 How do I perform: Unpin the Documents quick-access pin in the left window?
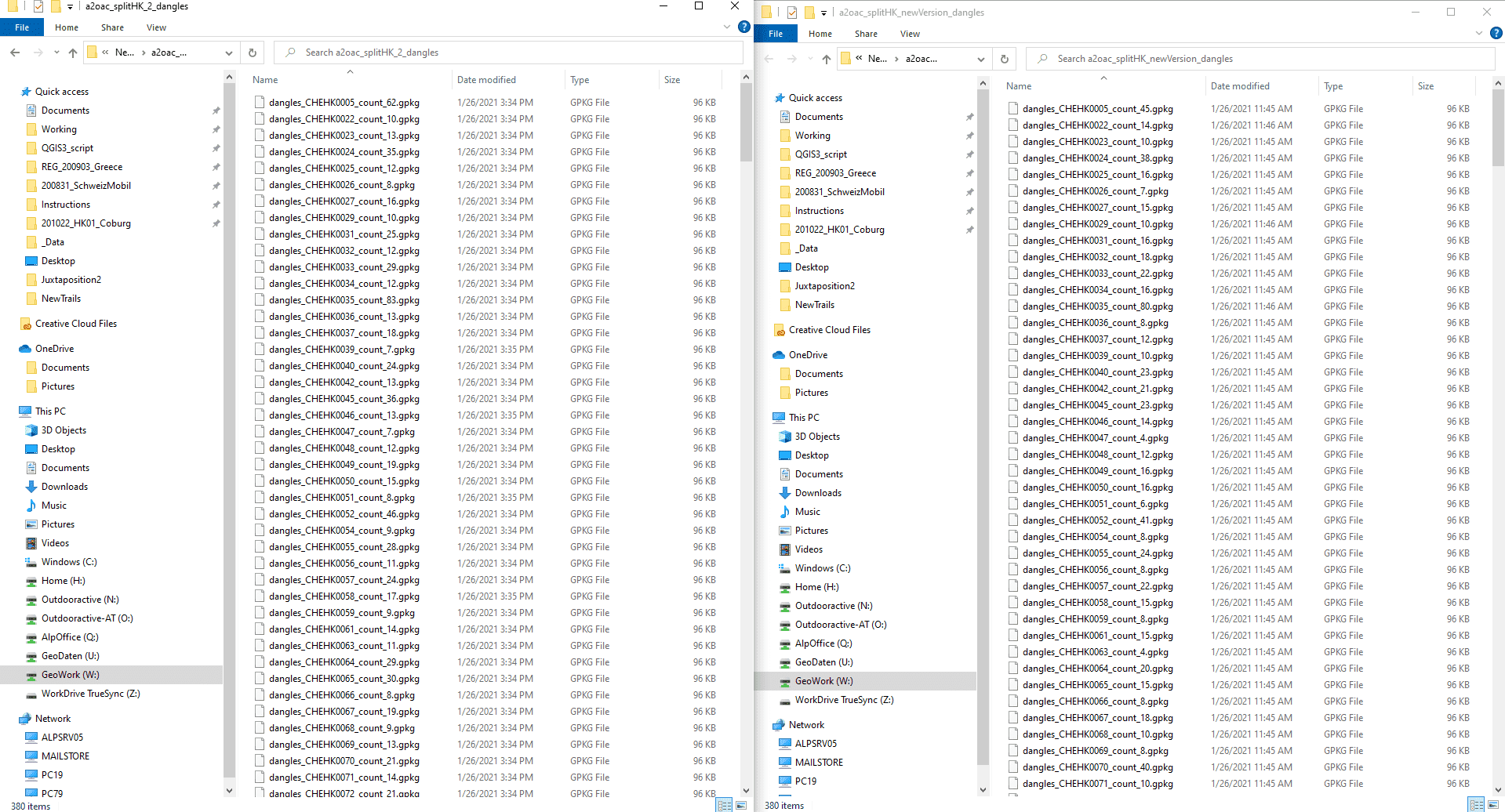point(216,111)
